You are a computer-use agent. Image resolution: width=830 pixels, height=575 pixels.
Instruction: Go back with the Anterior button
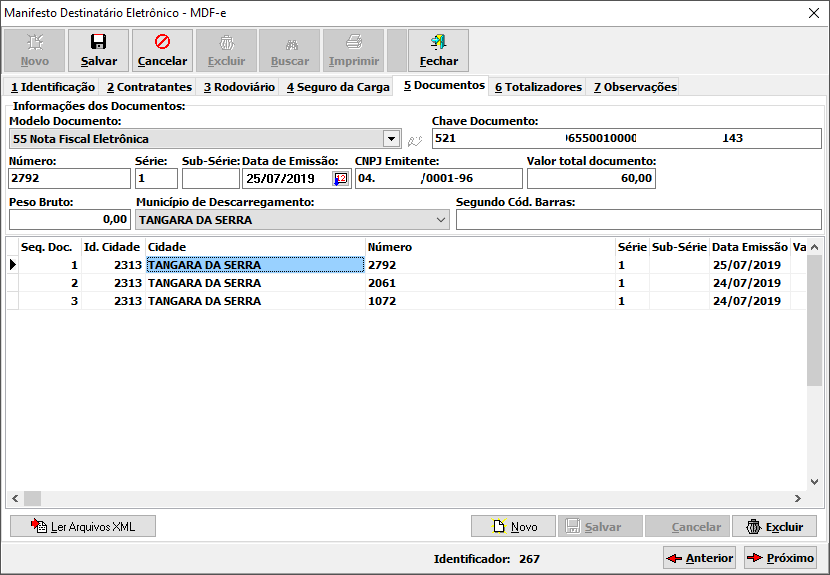point(699,558)
